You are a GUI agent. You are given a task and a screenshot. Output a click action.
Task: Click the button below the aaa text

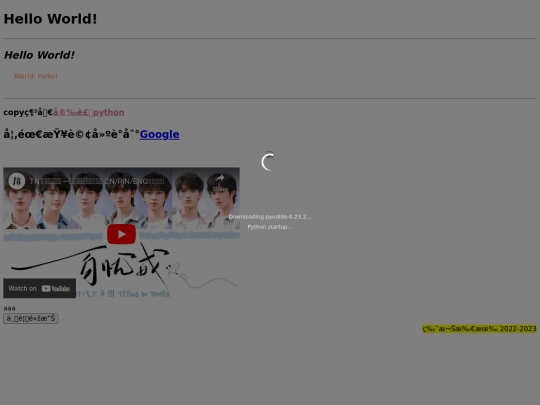point(31,318)
